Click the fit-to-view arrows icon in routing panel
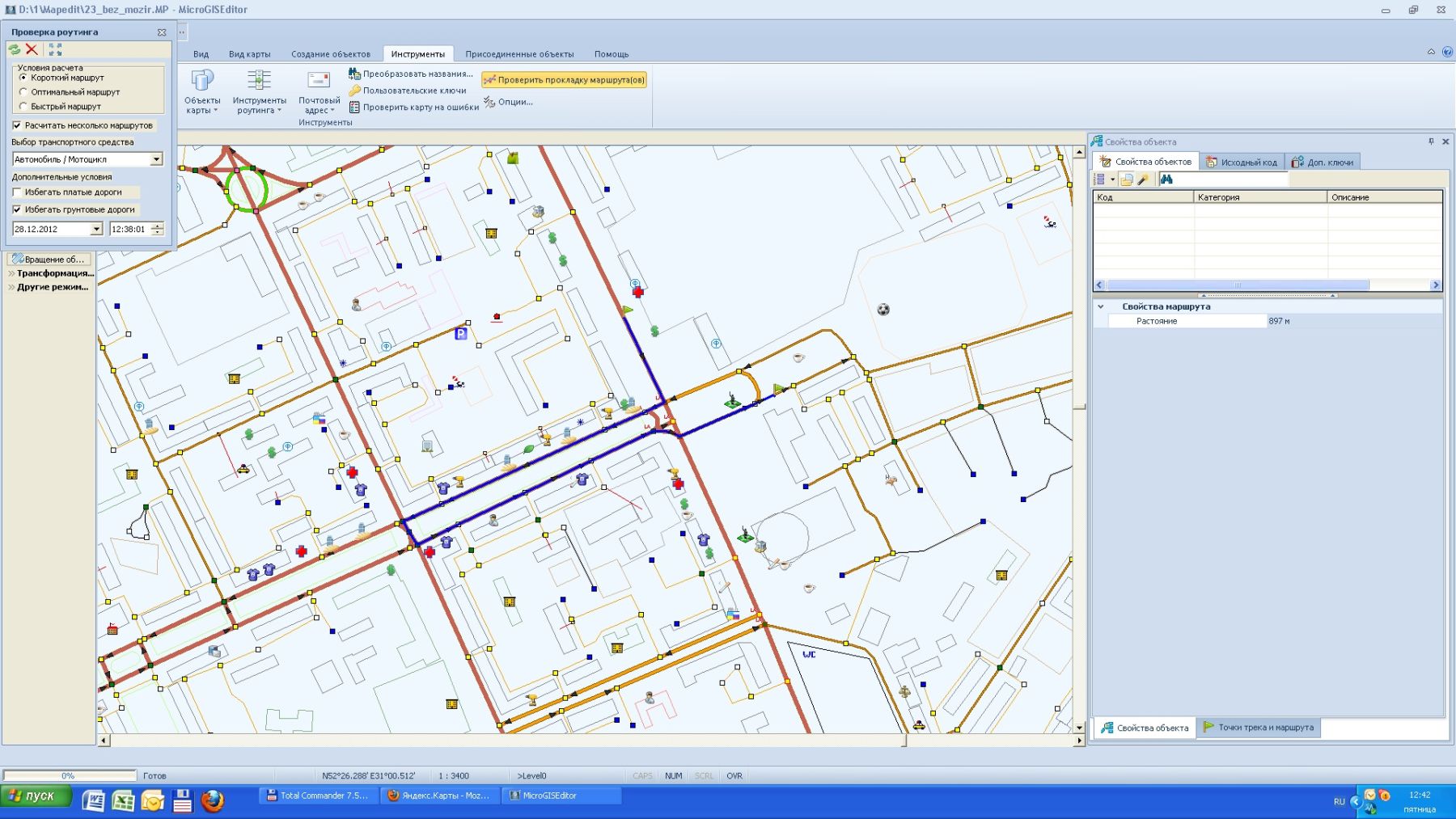The height and width of the screenshot is (819, 1456). click(x=55, y=50)
